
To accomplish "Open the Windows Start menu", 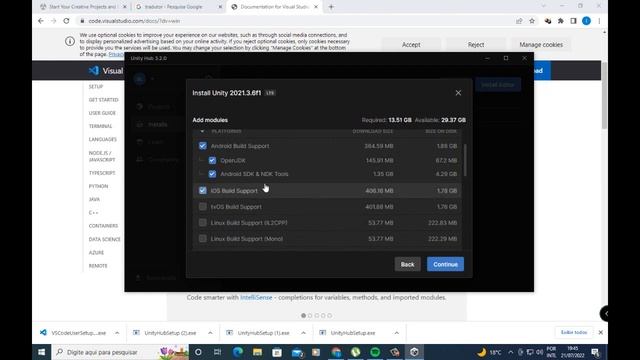I will (42, 352).
